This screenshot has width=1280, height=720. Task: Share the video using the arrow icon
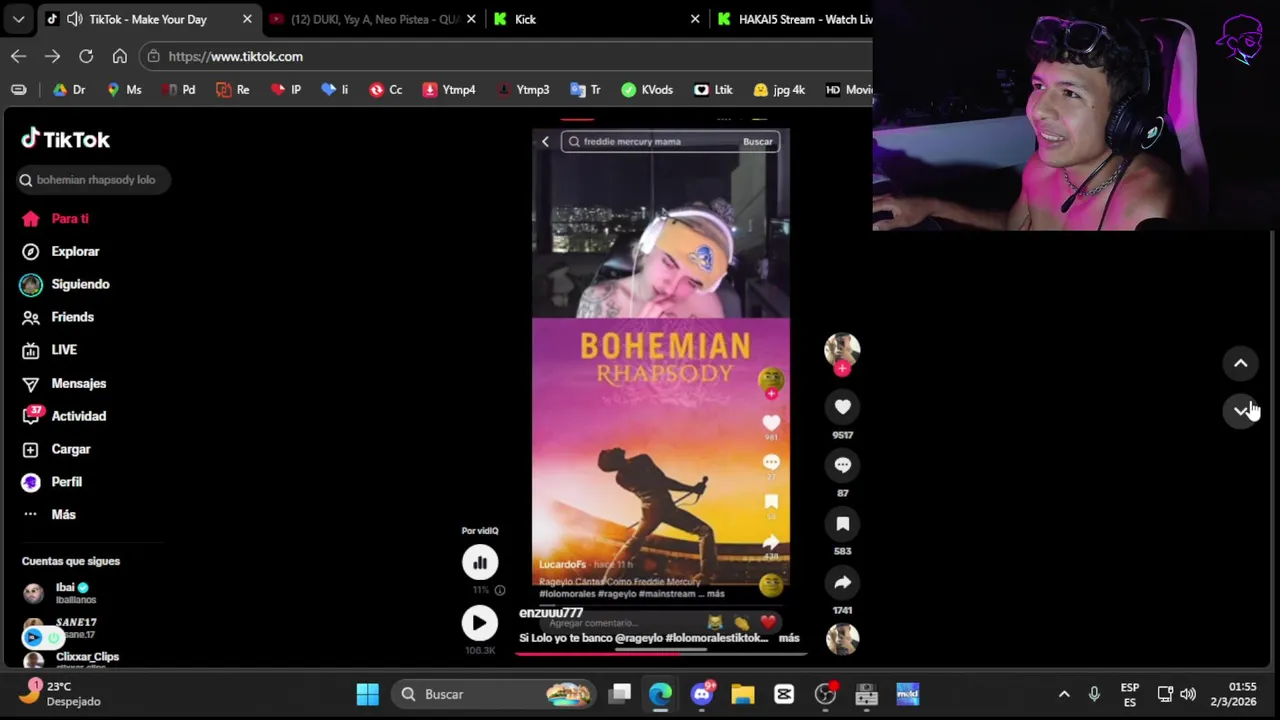pyautogui.click(x=842, y=582)
